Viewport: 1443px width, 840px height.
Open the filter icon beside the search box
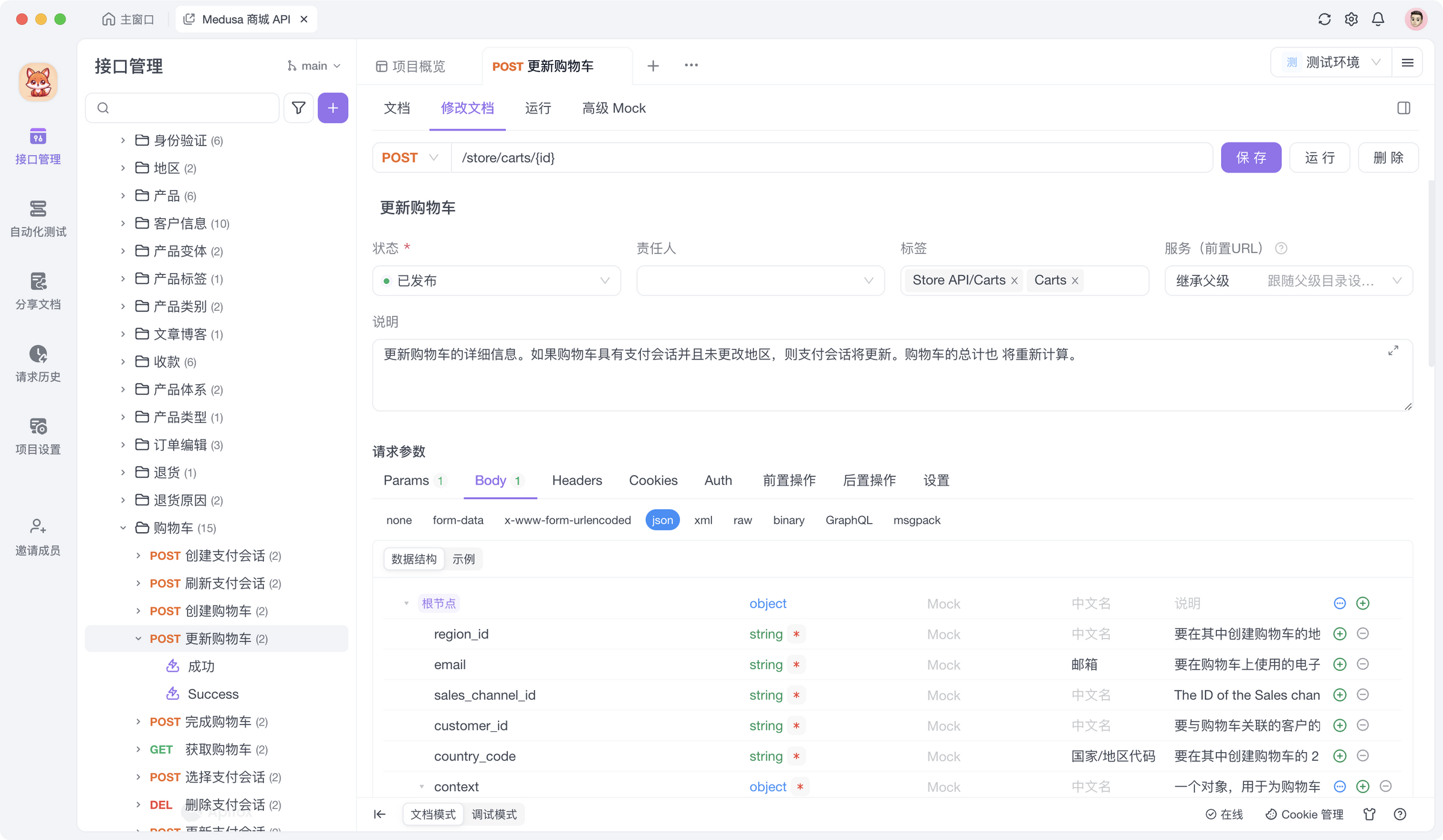point(298,108)
